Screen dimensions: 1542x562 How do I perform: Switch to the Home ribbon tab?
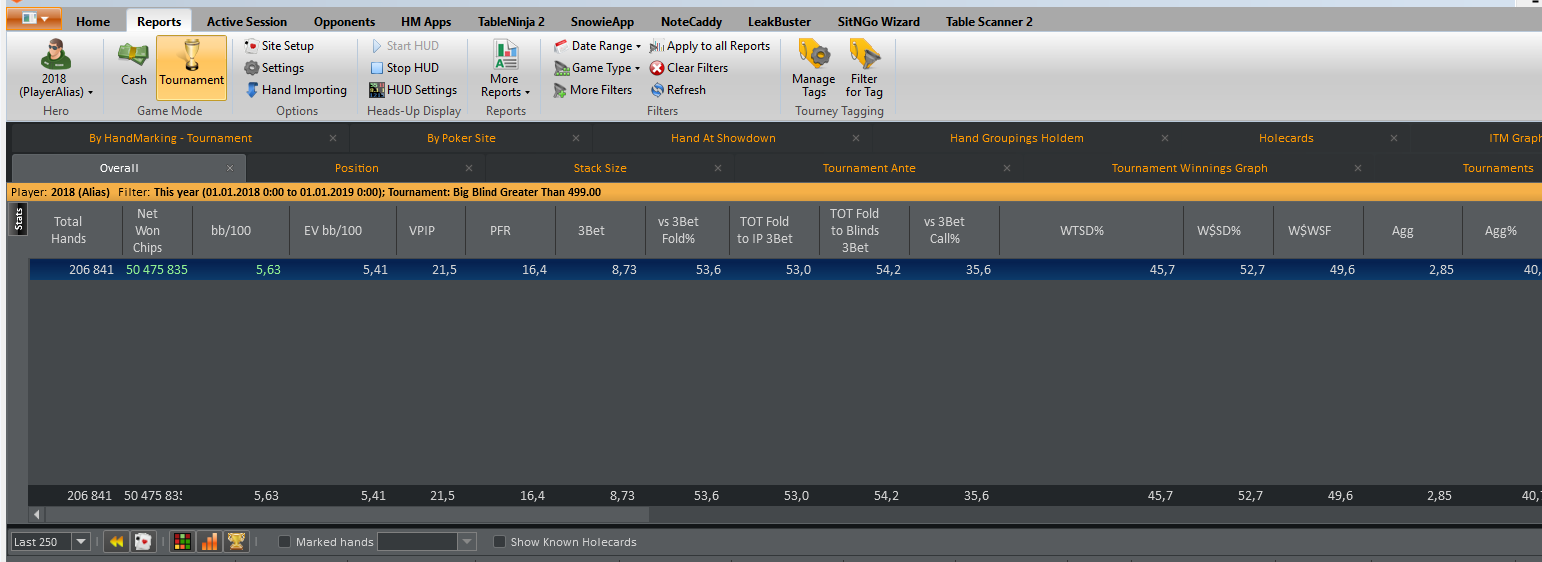tap(93, 22)
